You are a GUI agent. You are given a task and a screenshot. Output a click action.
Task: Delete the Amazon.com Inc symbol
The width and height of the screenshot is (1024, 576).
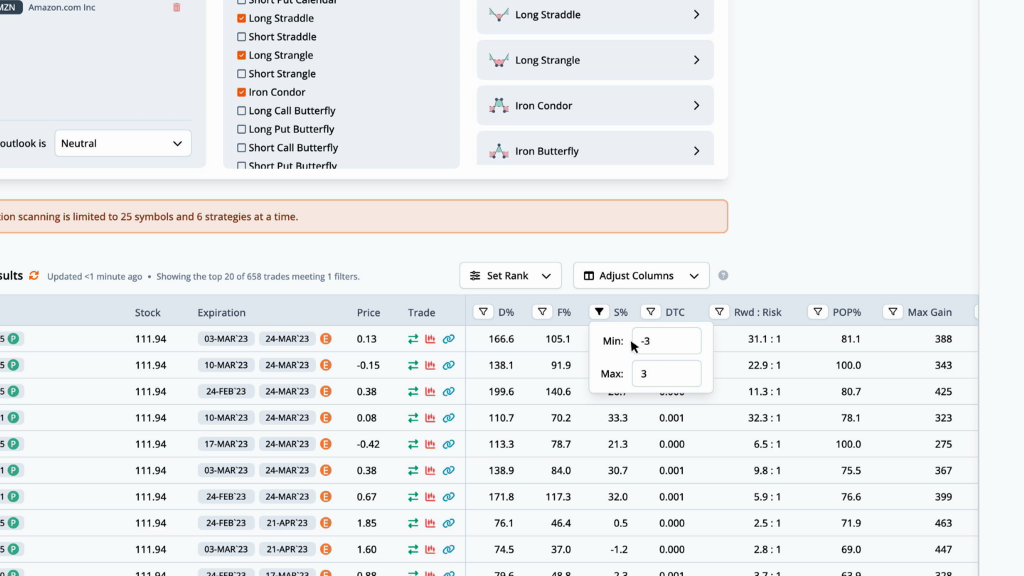177,7
